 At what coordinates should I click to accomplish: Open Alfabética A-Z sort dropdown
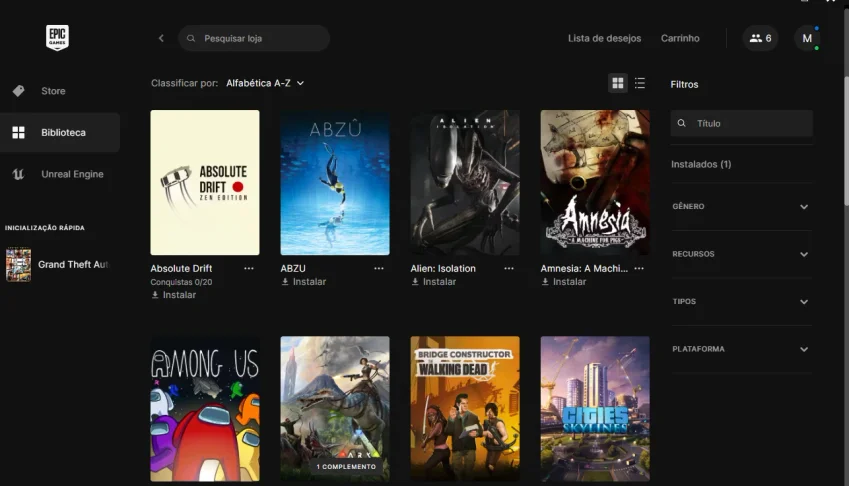[265, 83]
